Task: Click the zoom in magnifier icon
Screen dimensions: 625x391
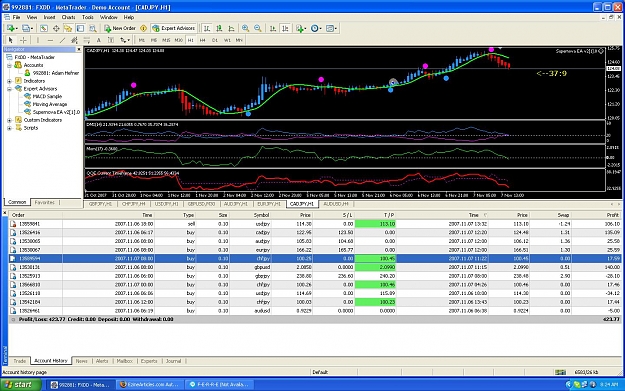Action: (246, 28)
